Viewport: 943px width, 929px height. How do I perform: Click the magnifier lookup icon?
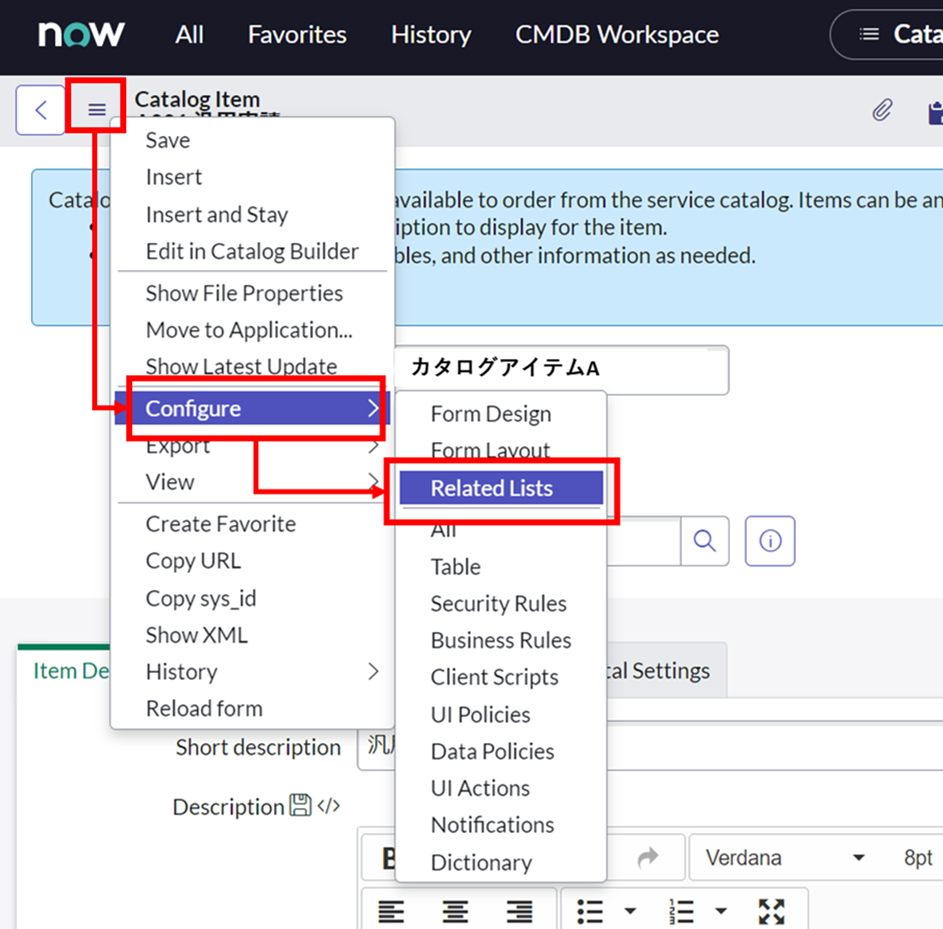[704, 541]
